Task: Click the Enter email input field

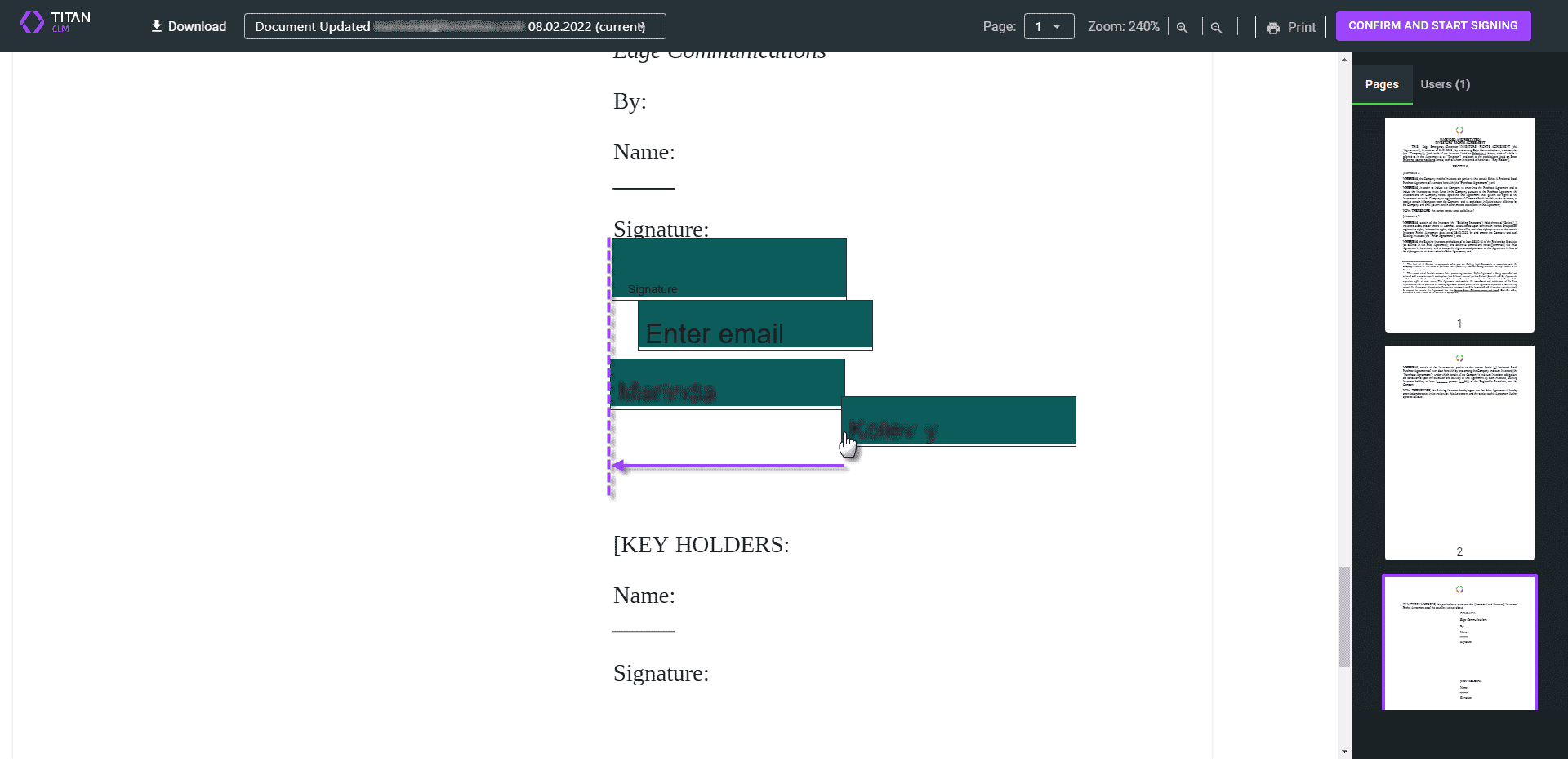Action: tap(755, 324)
